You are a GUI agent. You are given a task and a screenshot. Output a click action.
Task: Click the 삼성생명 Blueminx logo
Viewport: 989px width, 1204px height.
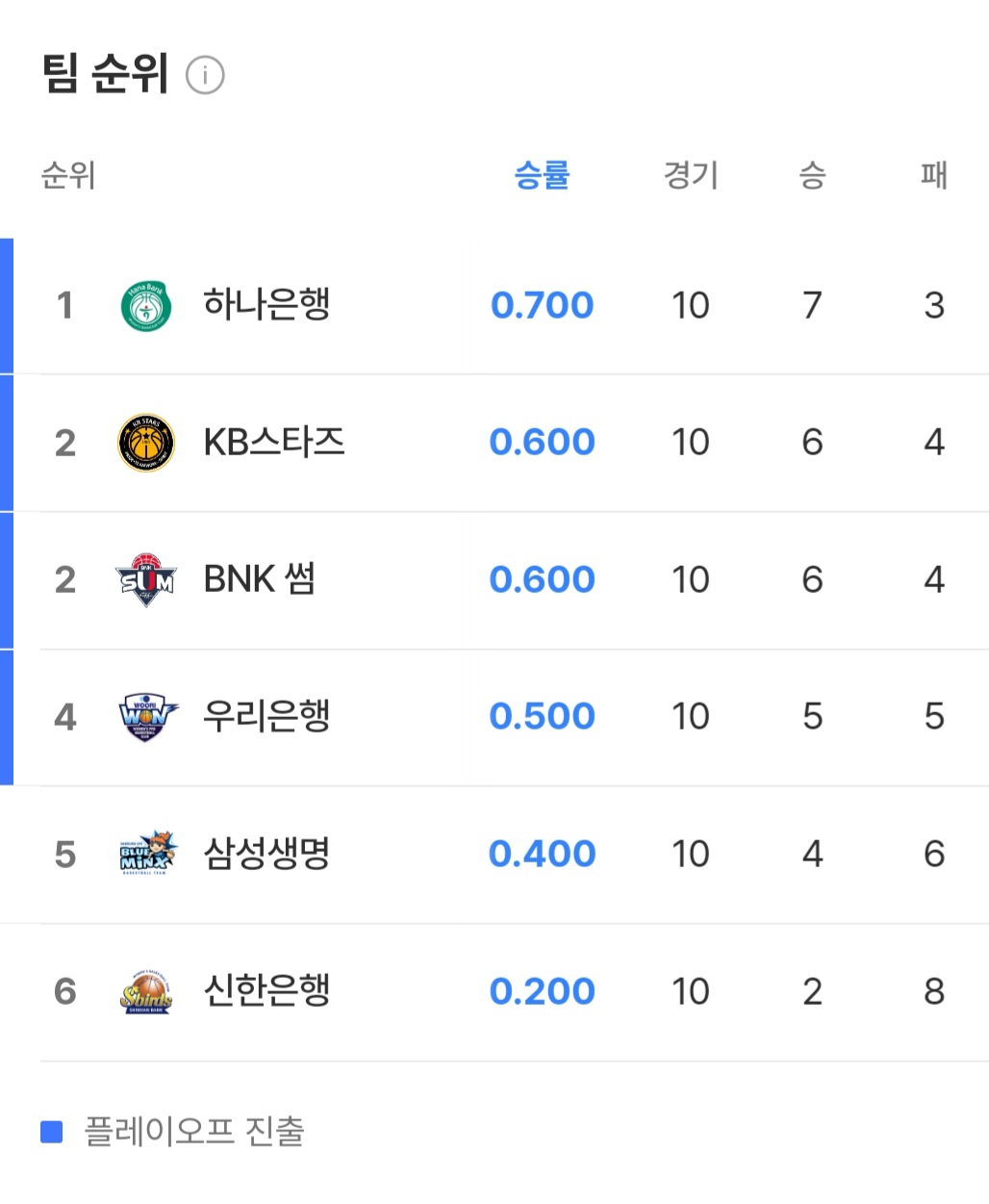[x=146, y=854]
